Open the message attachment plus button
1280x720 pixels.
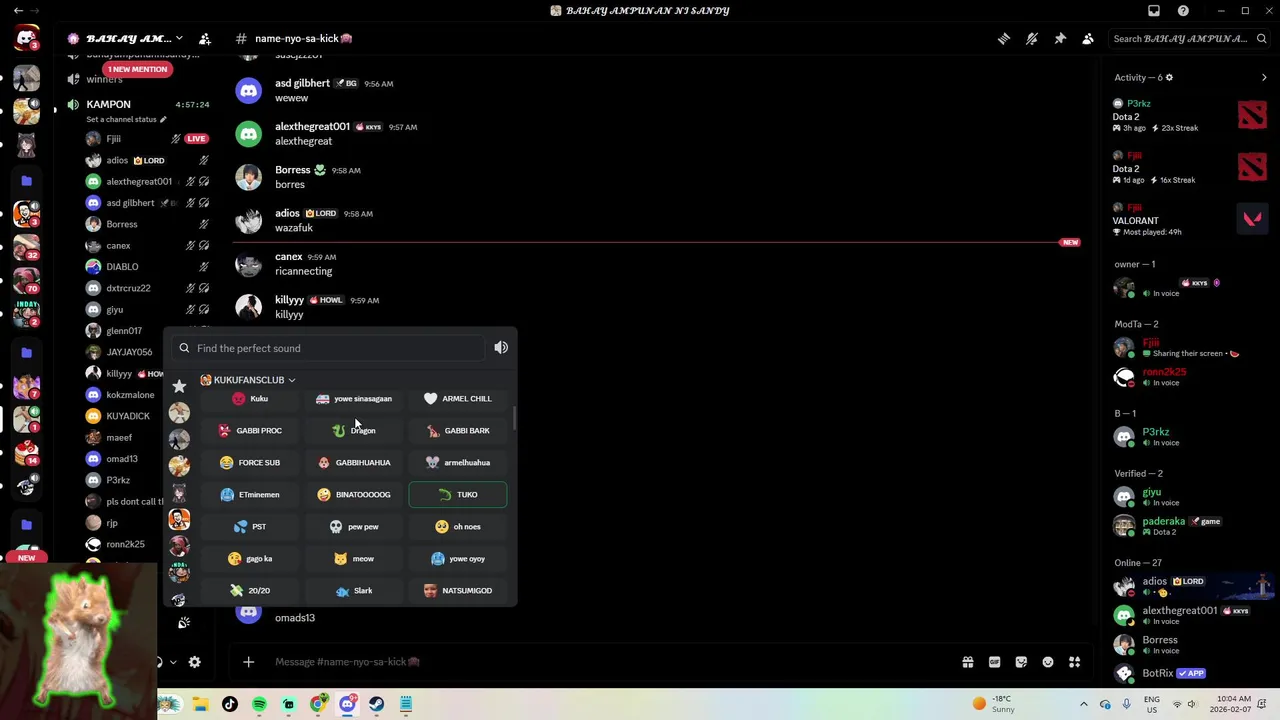pos(248,662)
